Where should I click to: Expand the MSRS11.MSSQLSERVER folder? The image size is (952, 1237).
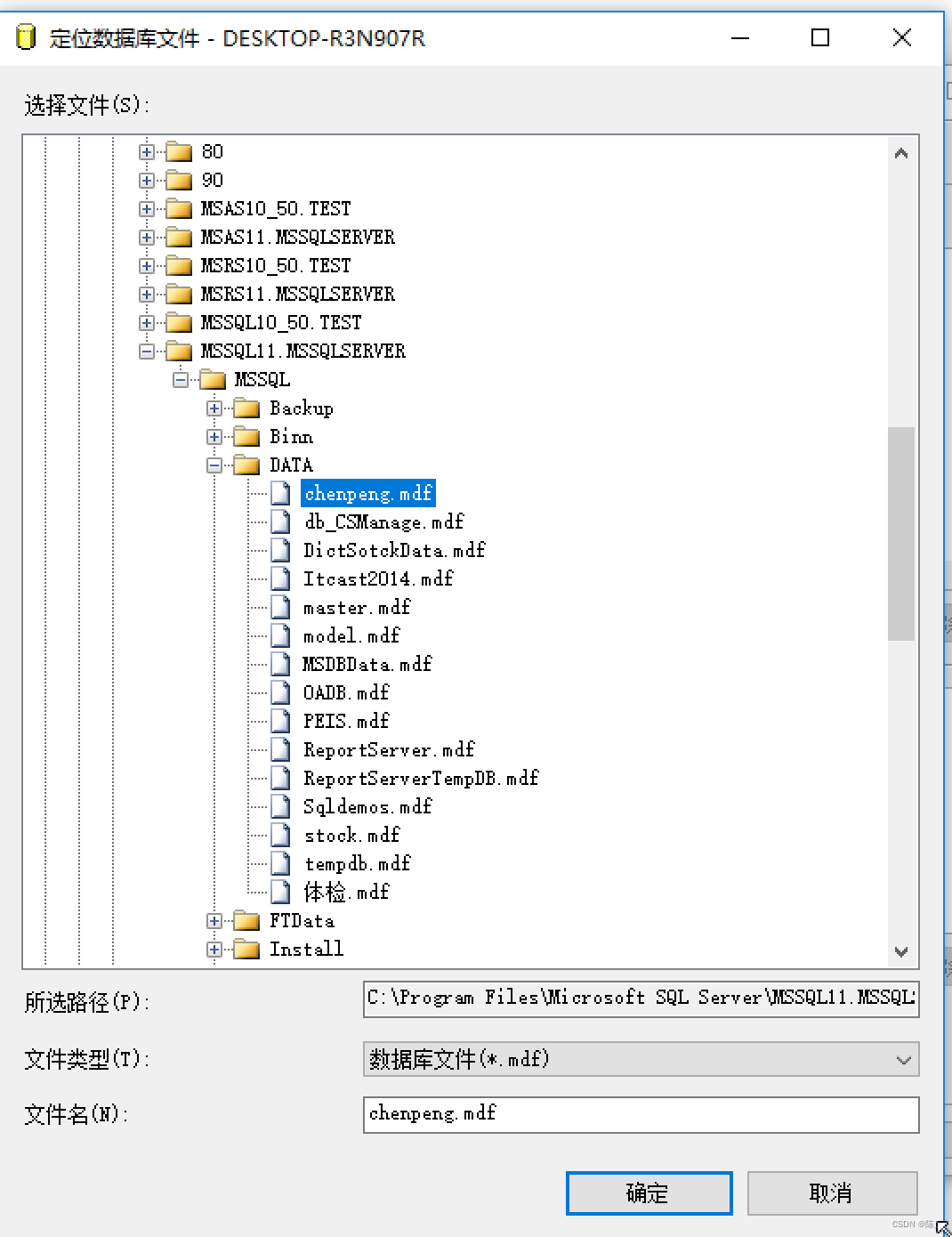pos(147,295)
